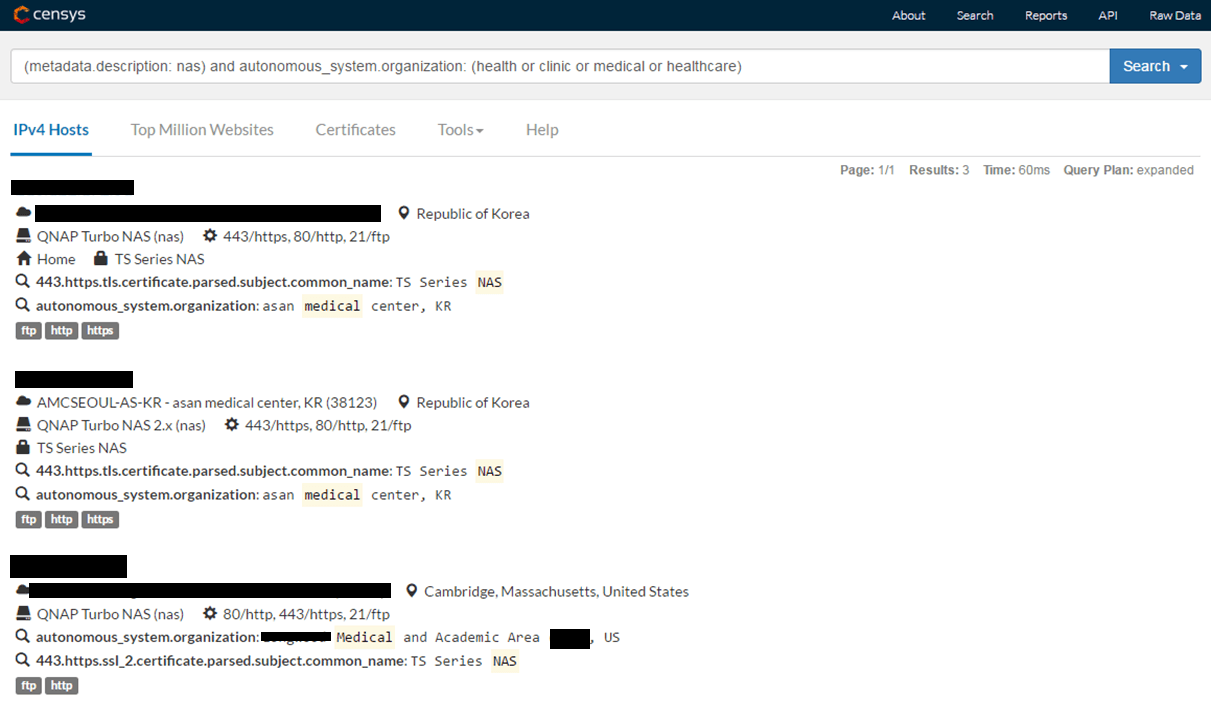Open the Certificates tab
The image size is (1211, 708).
click(x=355, y=130)
